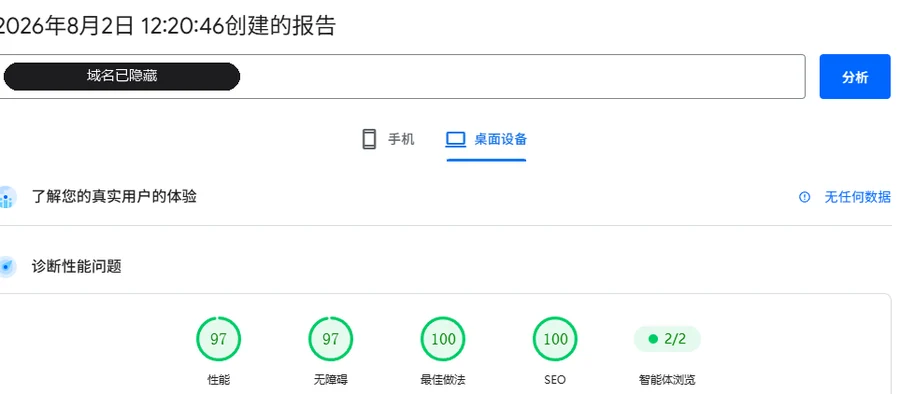Focus the URL input field
900x394 pixels.
(x=402, y=77)
